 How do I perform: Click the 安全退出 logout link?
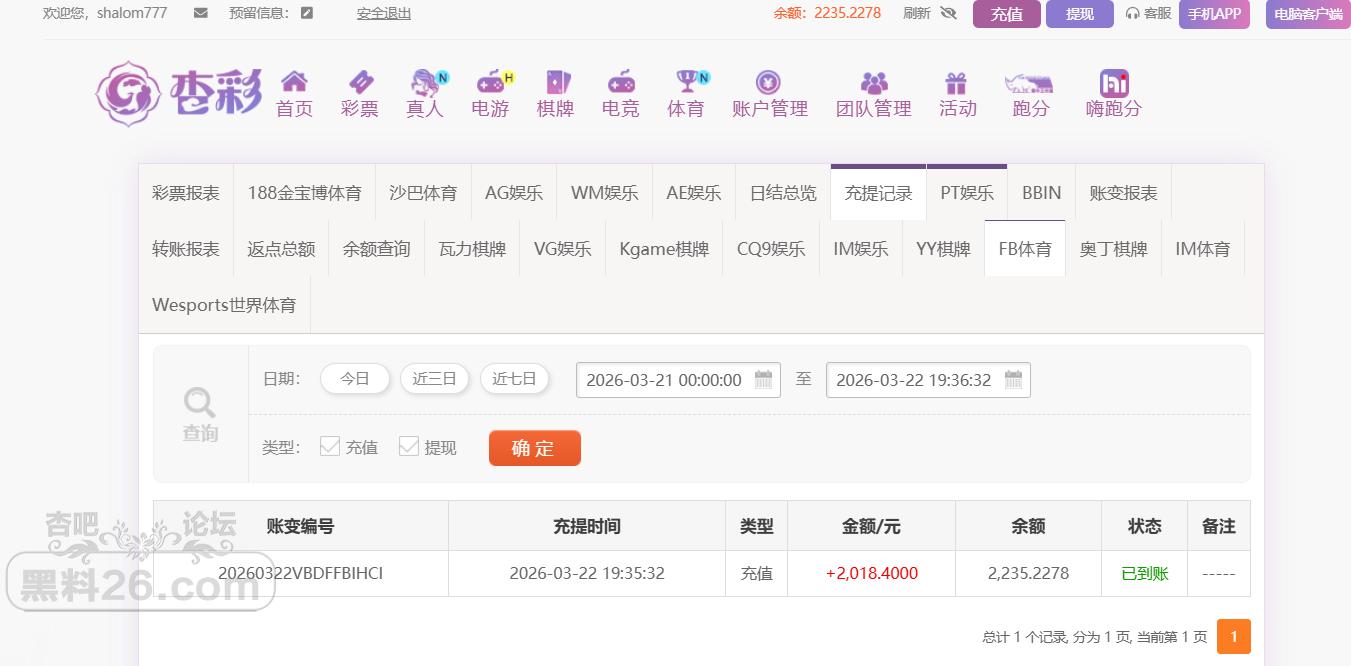click(x=384, y=13)
